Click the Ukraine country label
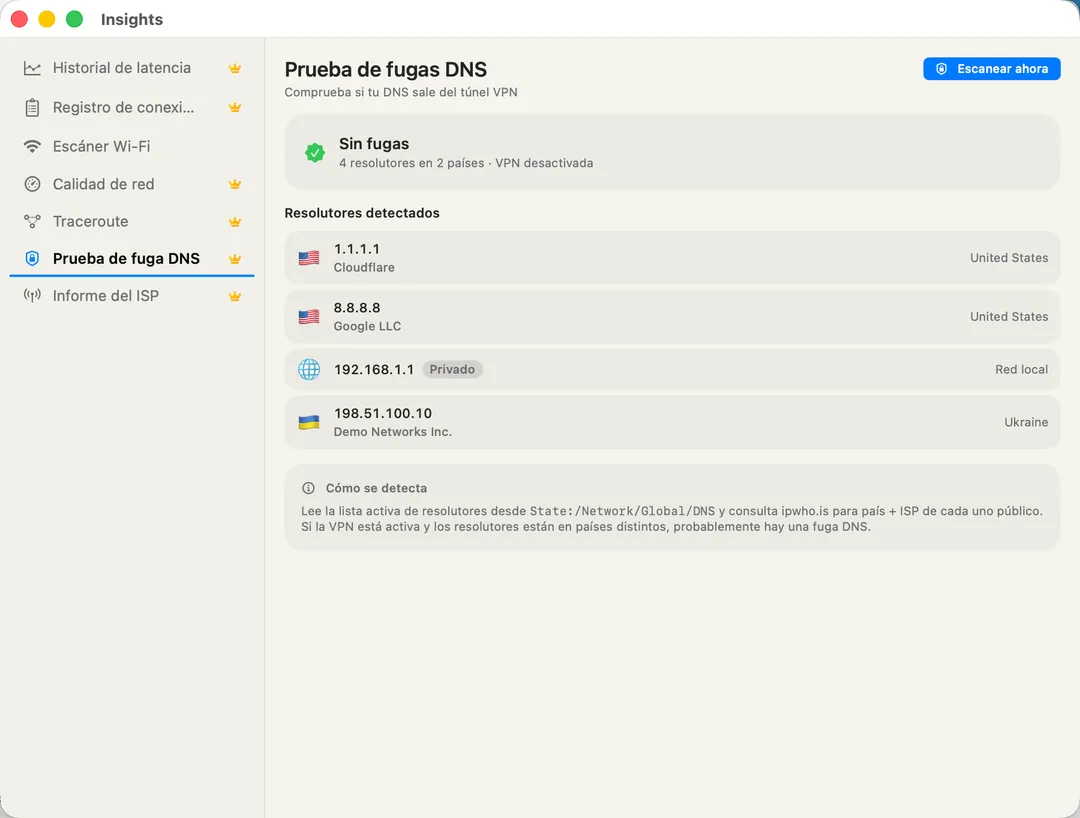The width and height of the screenshot is (1080, 818). 1026,422
